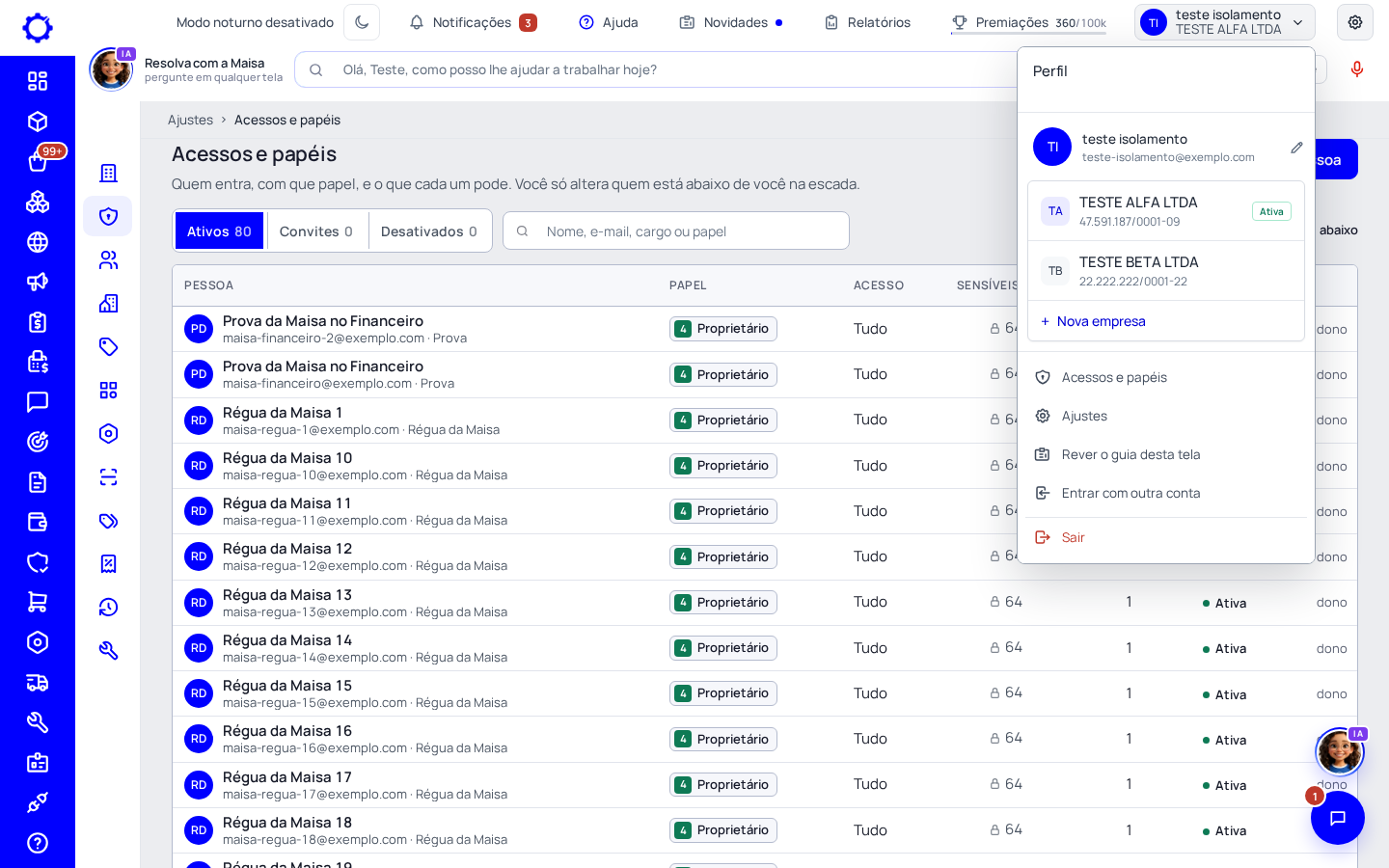Open the history clock icon in the settings sidebar
This screenshot has height=868, width=1389.
(108, 608)
